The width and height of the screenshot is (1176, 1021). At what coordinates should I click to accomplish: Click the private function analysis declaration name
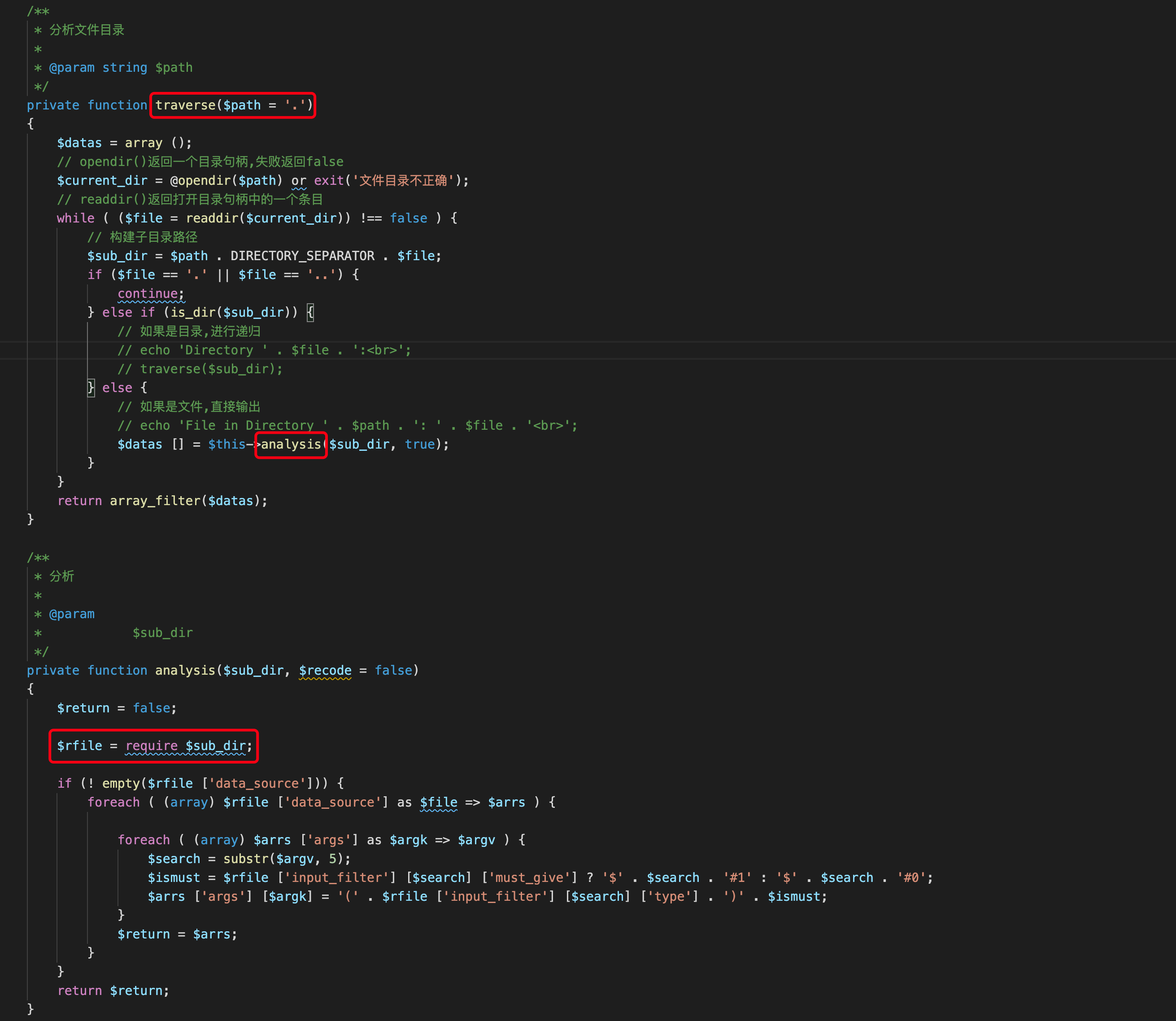point(185,671)
